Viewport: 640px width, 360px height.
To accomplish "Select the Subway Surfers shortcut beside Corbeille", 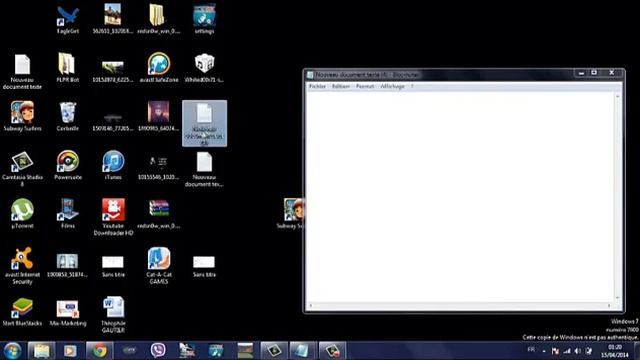I will click(x=22, y=117).
